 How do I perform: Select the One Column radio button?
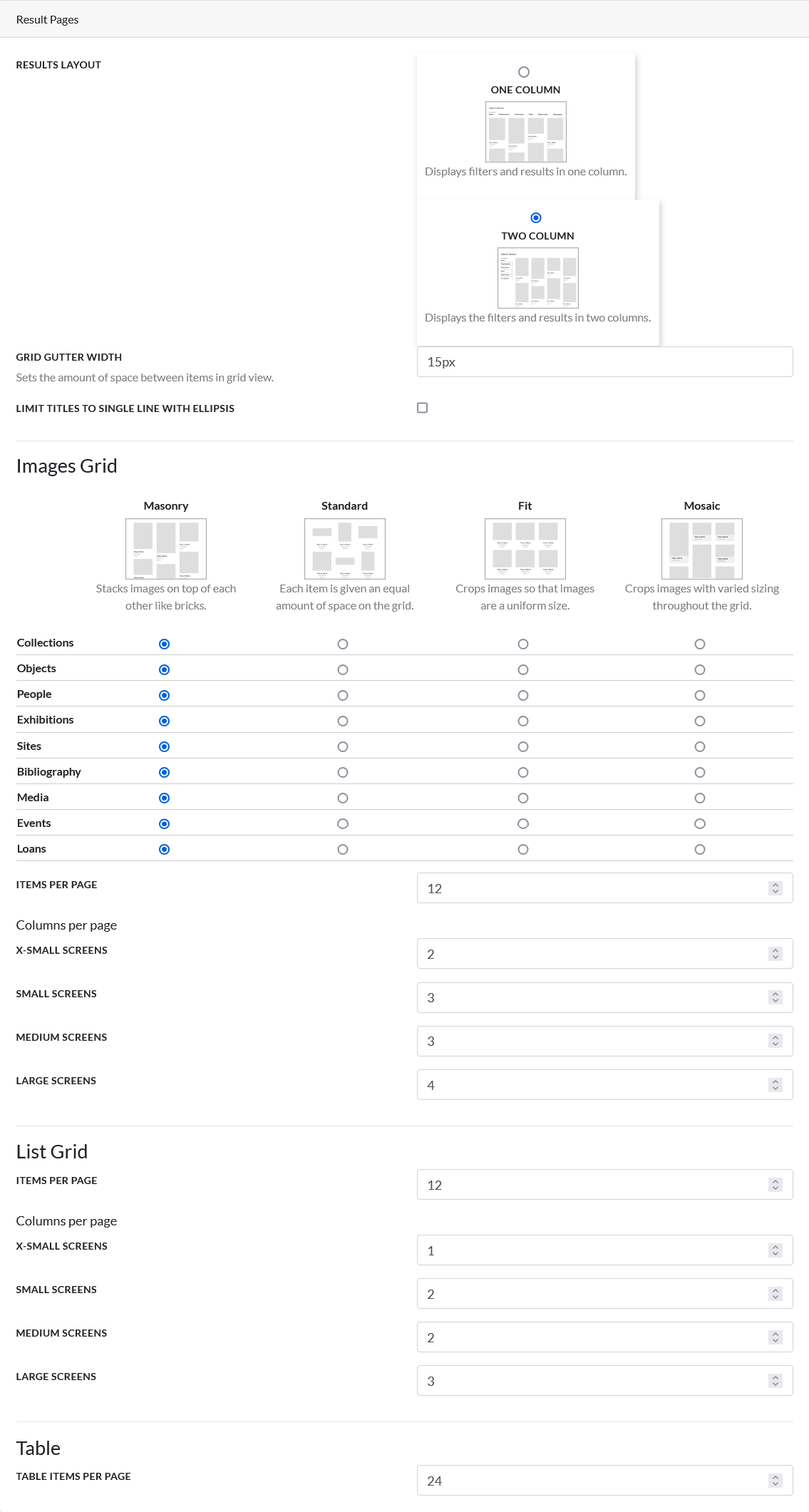click(x=524, y=72)
